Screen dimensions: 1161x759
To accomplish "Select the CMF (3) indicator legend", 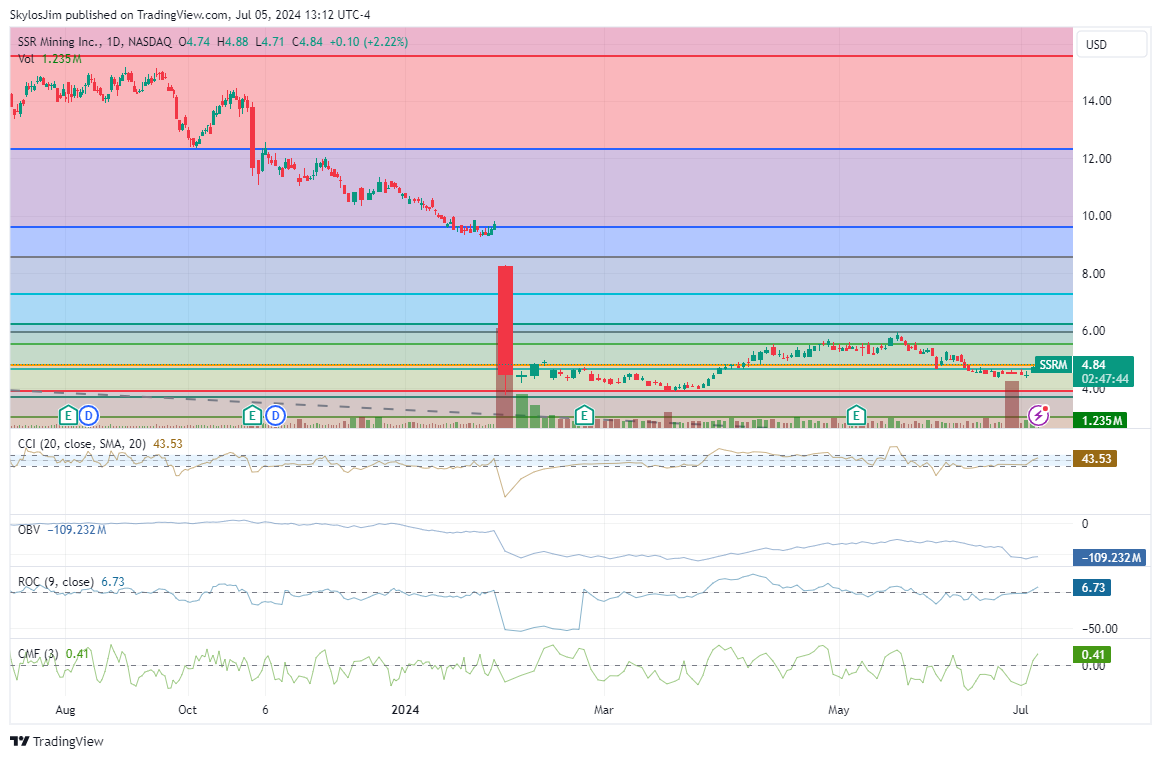I will click(x=53, y=654).
